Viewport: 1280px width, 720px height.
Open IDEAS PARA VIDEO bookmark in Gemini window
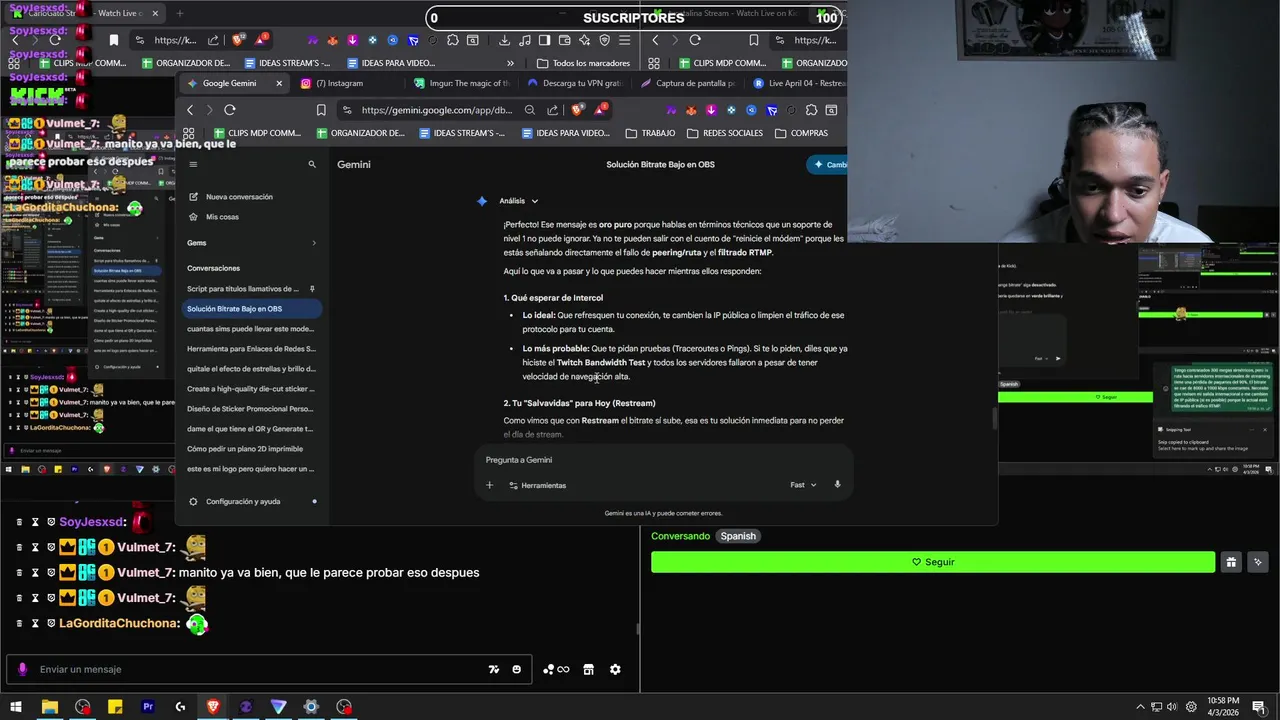pos(565,133)
